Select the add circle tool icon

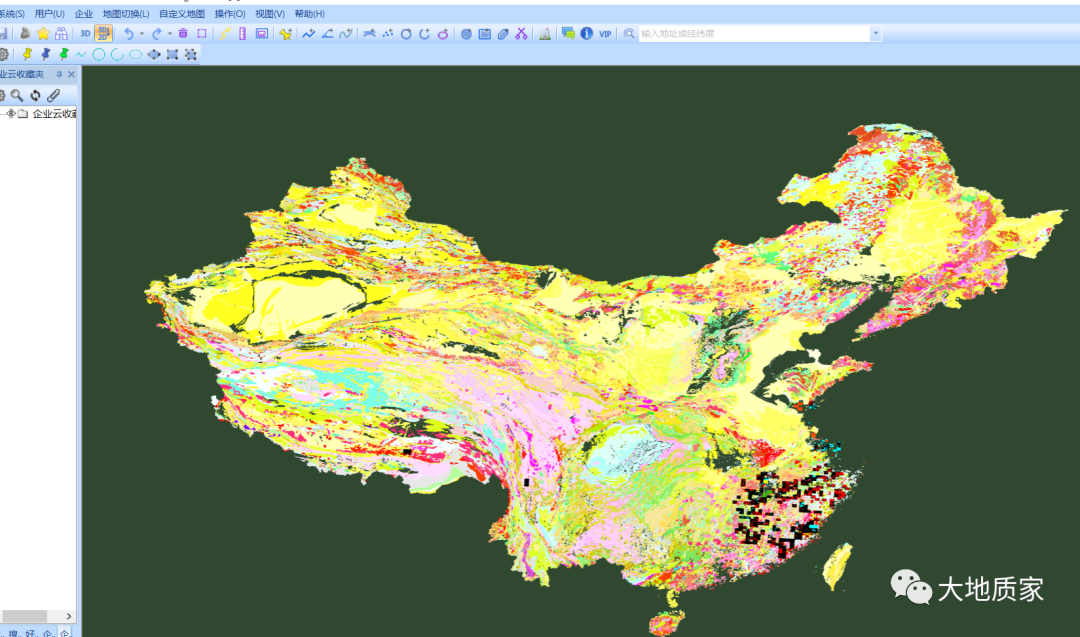pos(406,33)
